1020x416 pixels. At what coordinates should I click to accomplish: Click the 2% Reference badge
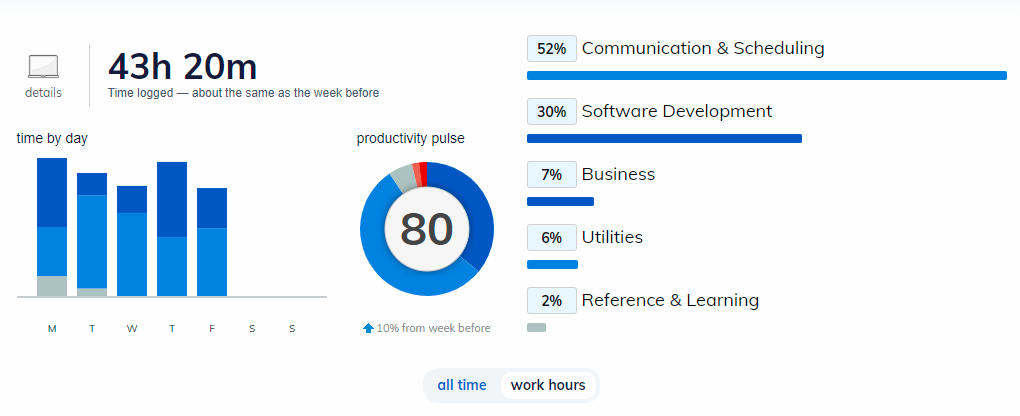(552, 301)
